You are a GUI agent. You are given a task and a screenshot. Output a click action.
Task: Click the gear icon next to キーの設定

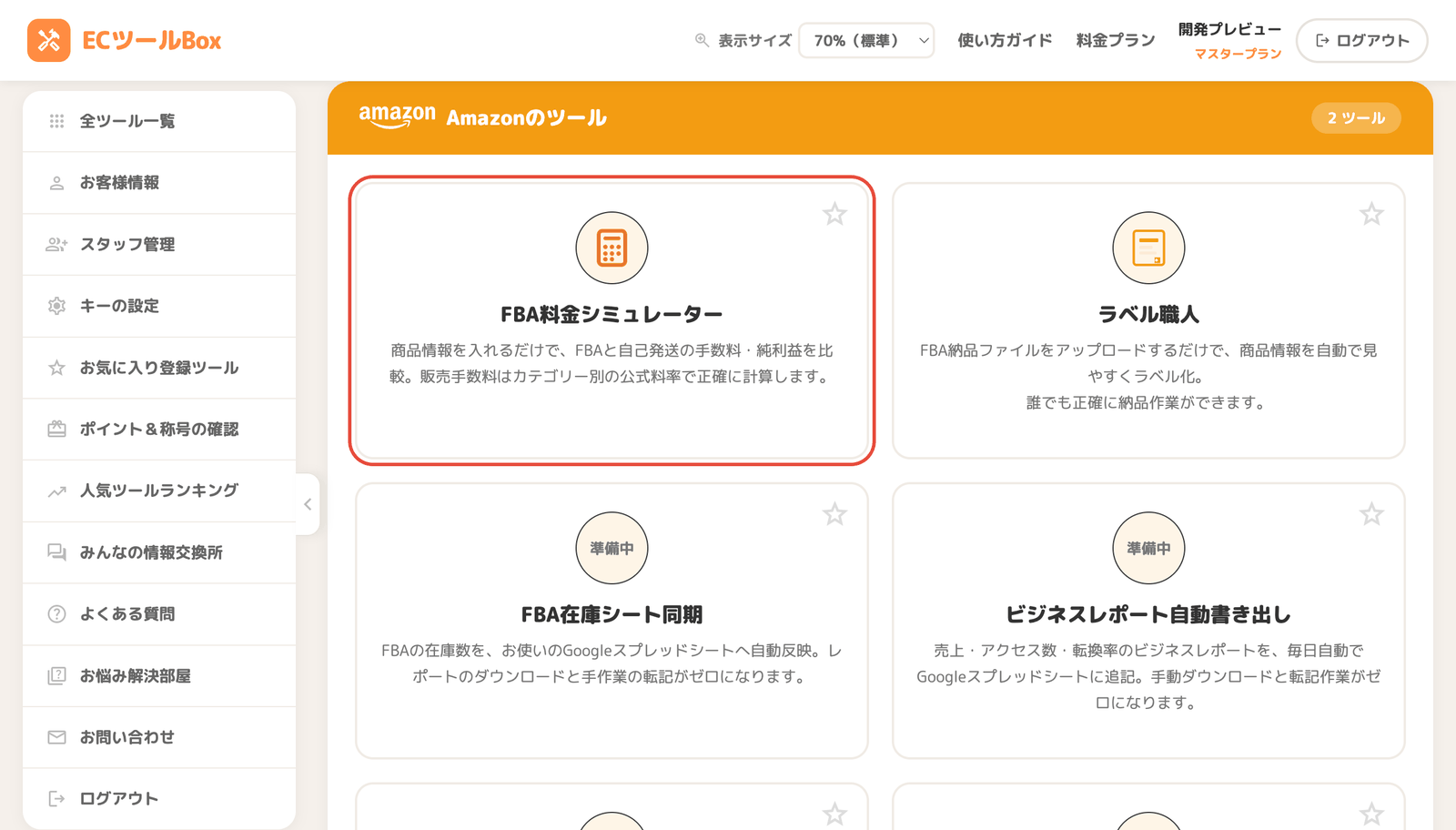tap(56, 306)
